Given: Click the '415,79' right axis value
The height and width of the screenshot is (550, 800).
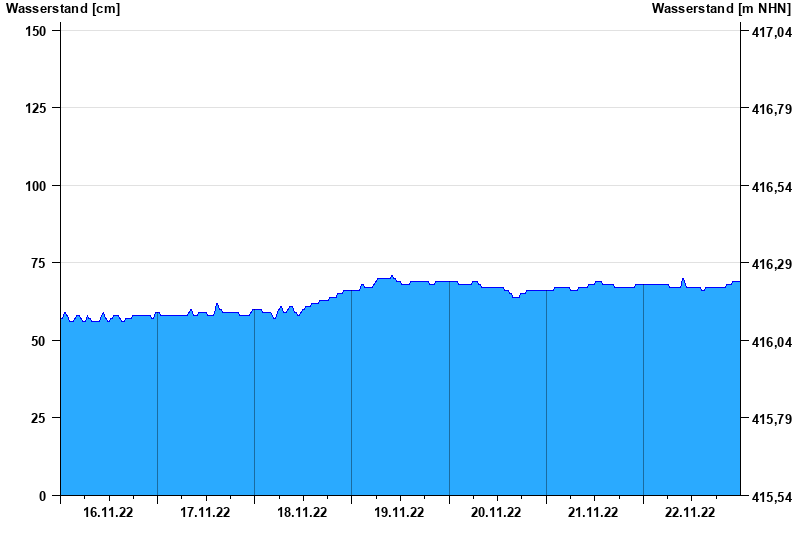Looking at the screenshot, I should pyautogui.click(x=772, y=419).
